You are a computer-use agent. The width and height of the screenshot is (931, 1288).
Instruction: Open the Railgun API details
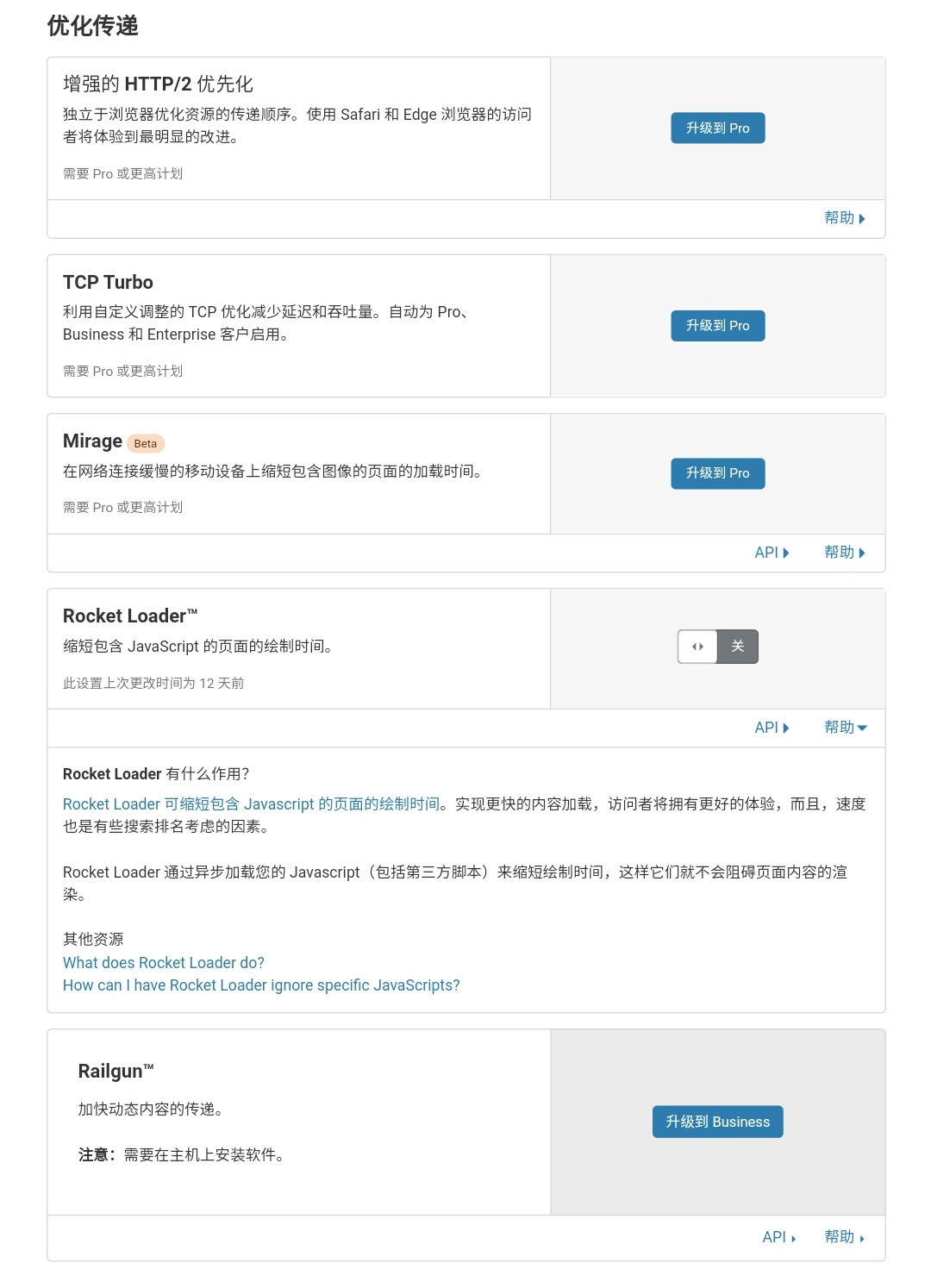point(779,1237)
